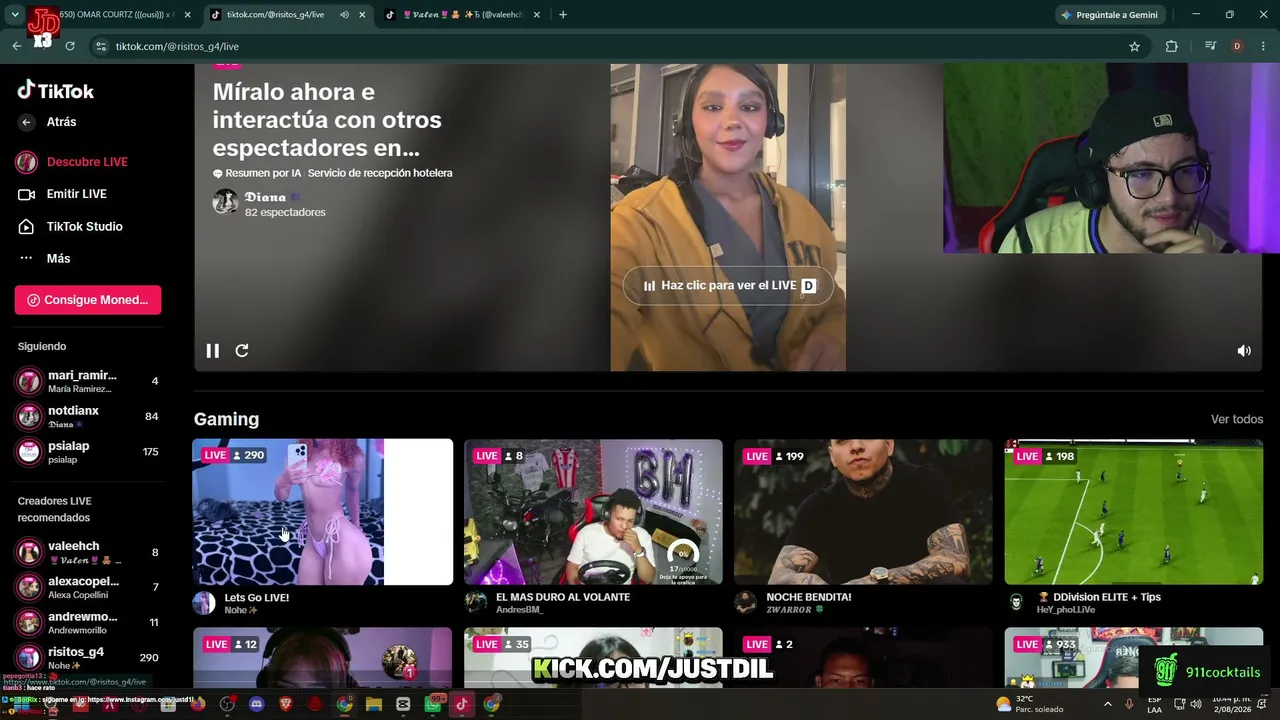
Task: Mute the featured LIVE preview audio
Action: pyautogui.click(x=1244, y=351)
